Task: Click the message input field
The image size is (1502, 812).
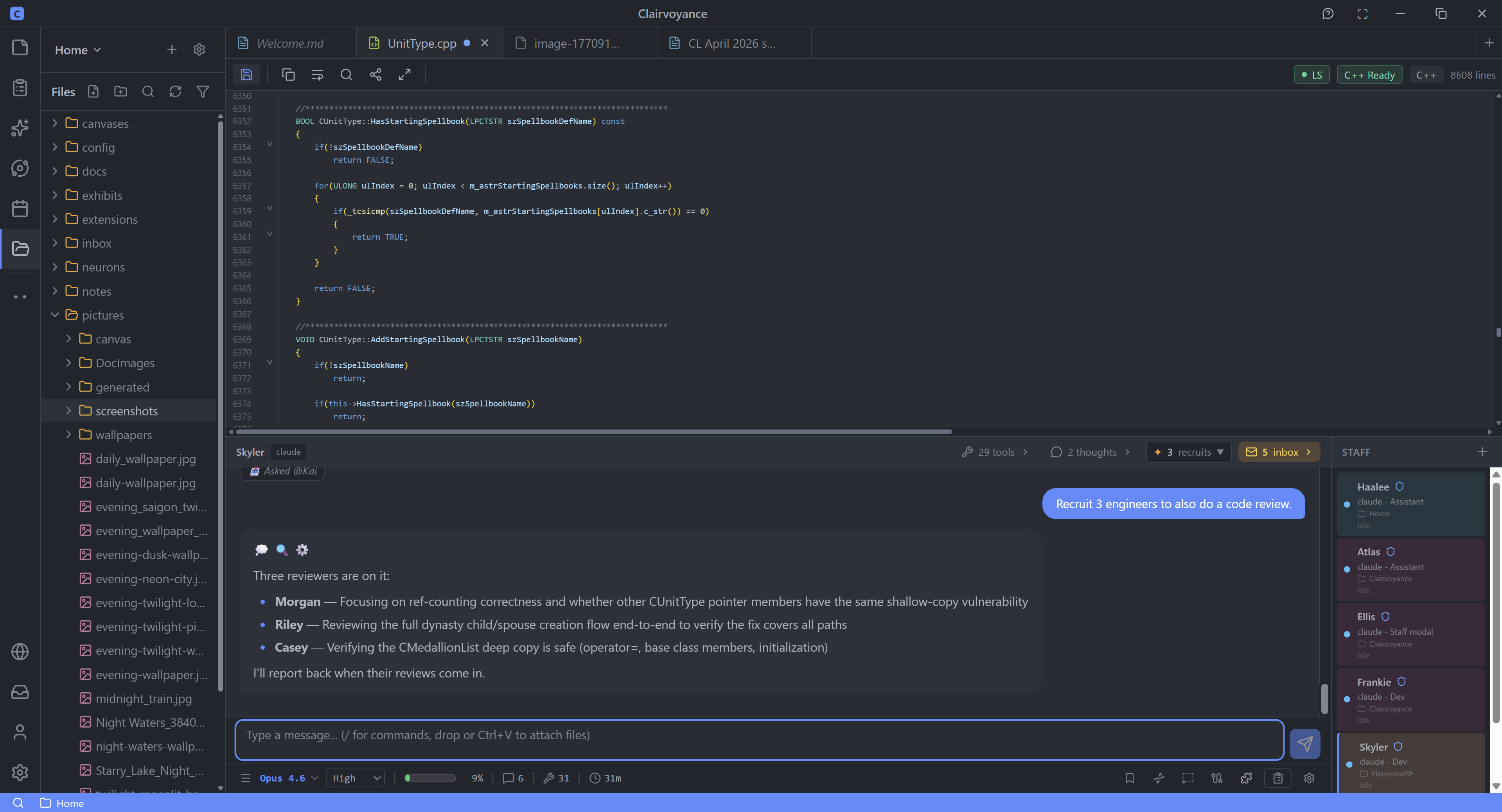Action: point(758,740)
